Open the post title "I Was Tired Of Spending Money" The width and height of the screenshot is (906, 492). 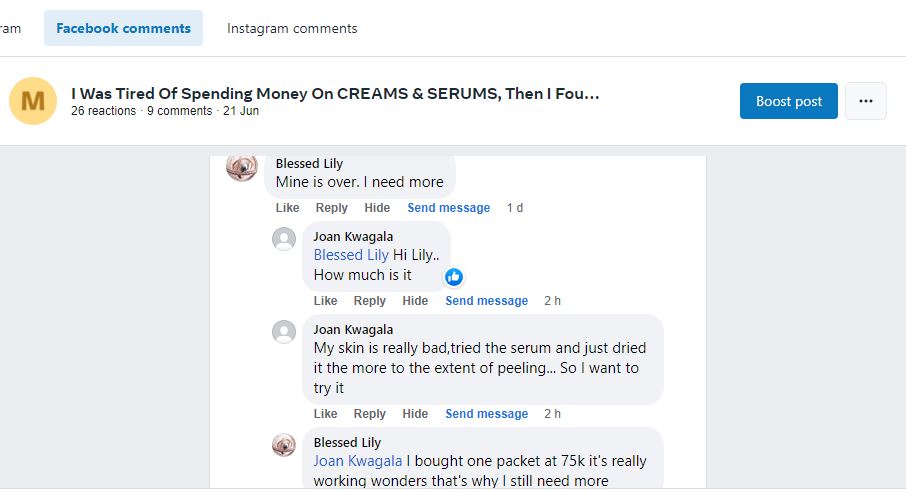(335, 94)
